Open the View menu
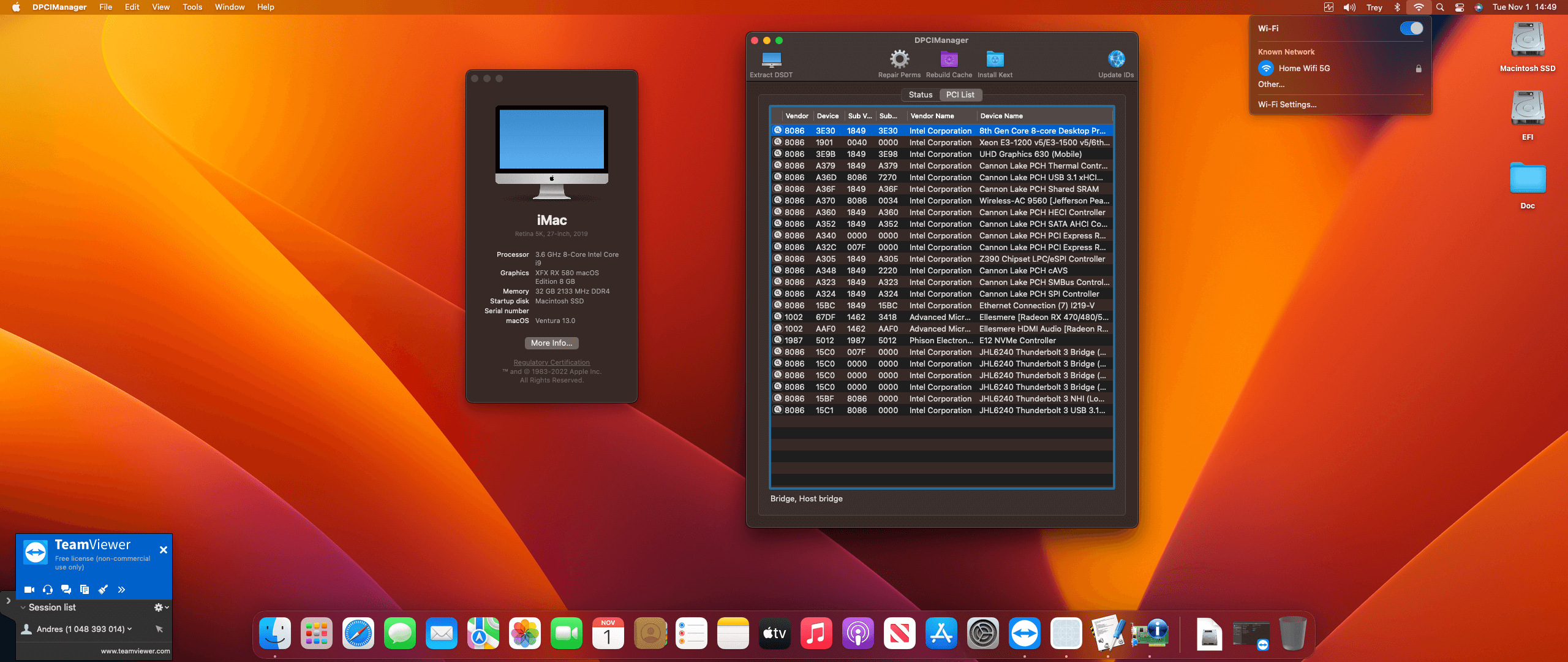Screen dimensions: 1568x662 (x=161, y=7)
